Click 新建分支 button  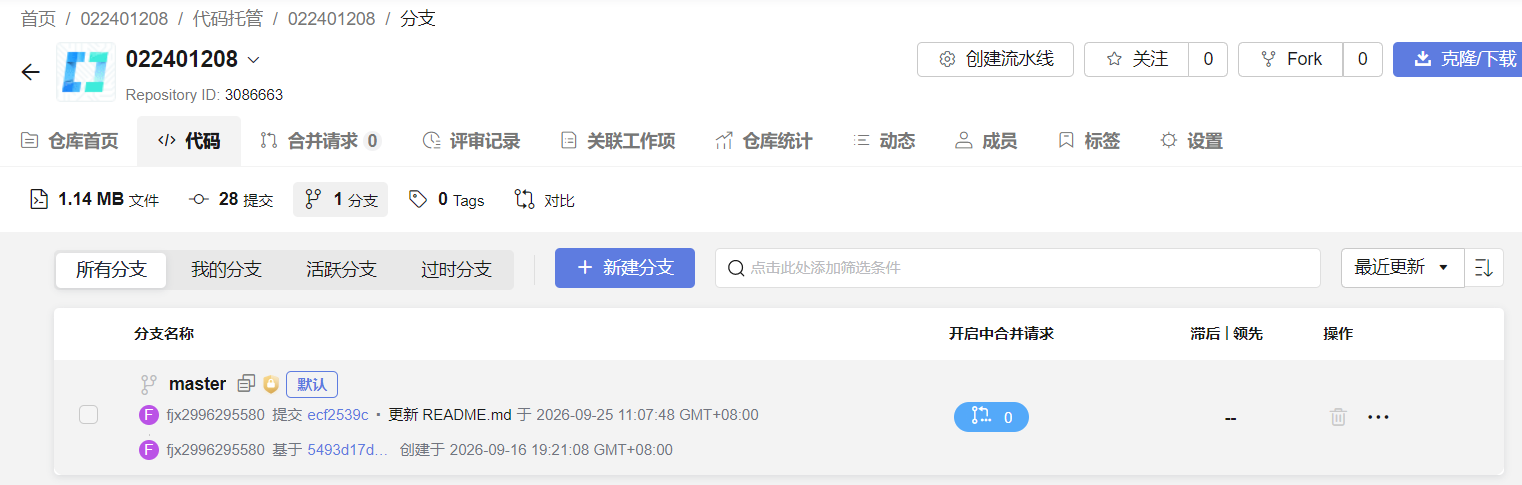pyautogui.click(x=625, y=268)
